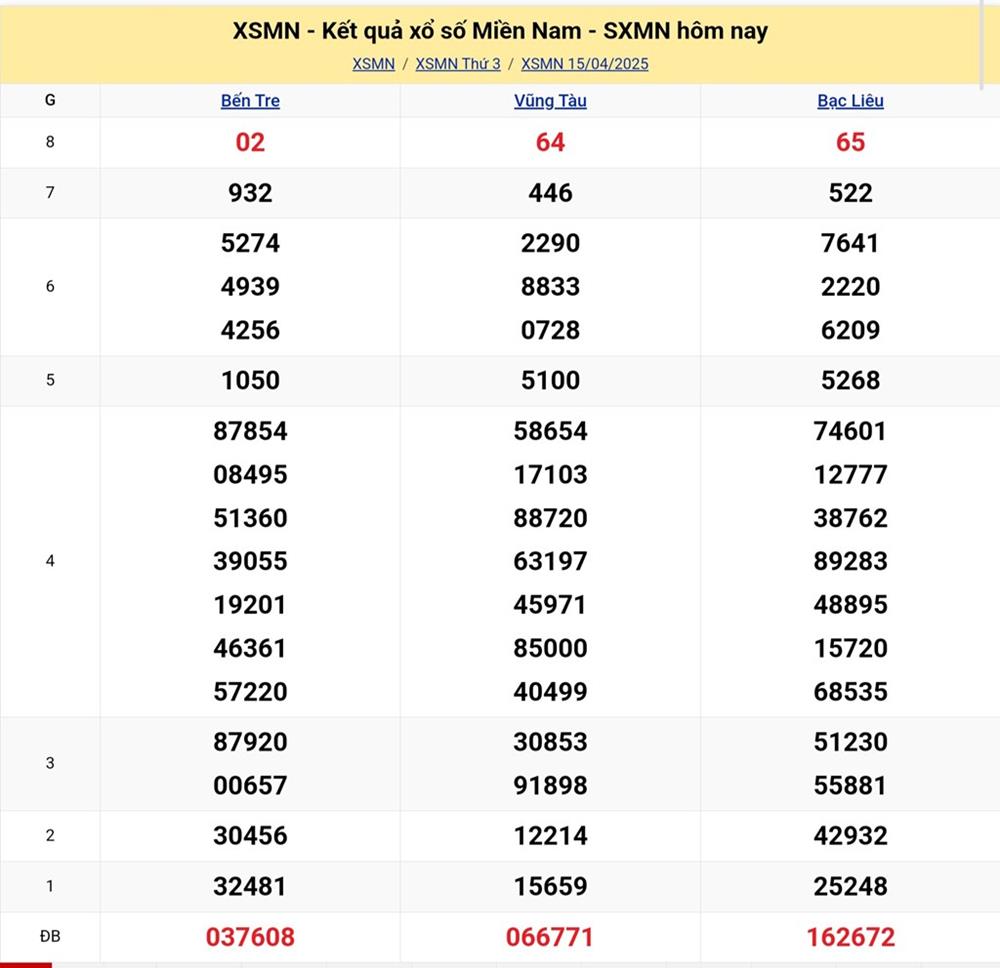Screen dimensions: 1000x968
Task: Click the Bến Tre prize 8 number 02
Action: coord(250,142)
